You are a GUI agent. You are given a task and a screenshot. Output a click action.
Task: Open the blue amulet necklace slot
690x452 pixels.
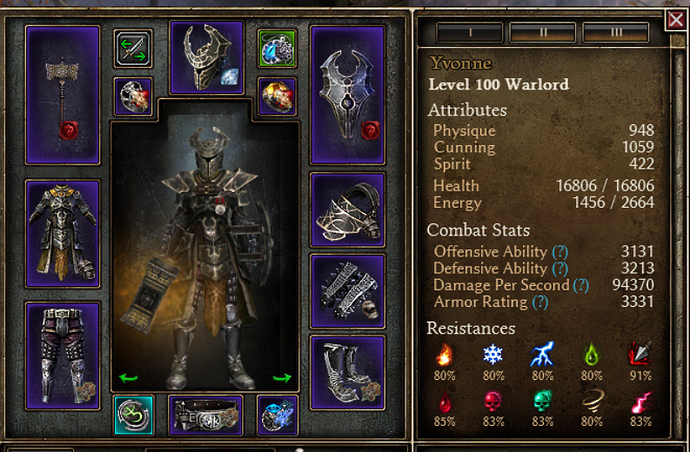click(277, 48)
